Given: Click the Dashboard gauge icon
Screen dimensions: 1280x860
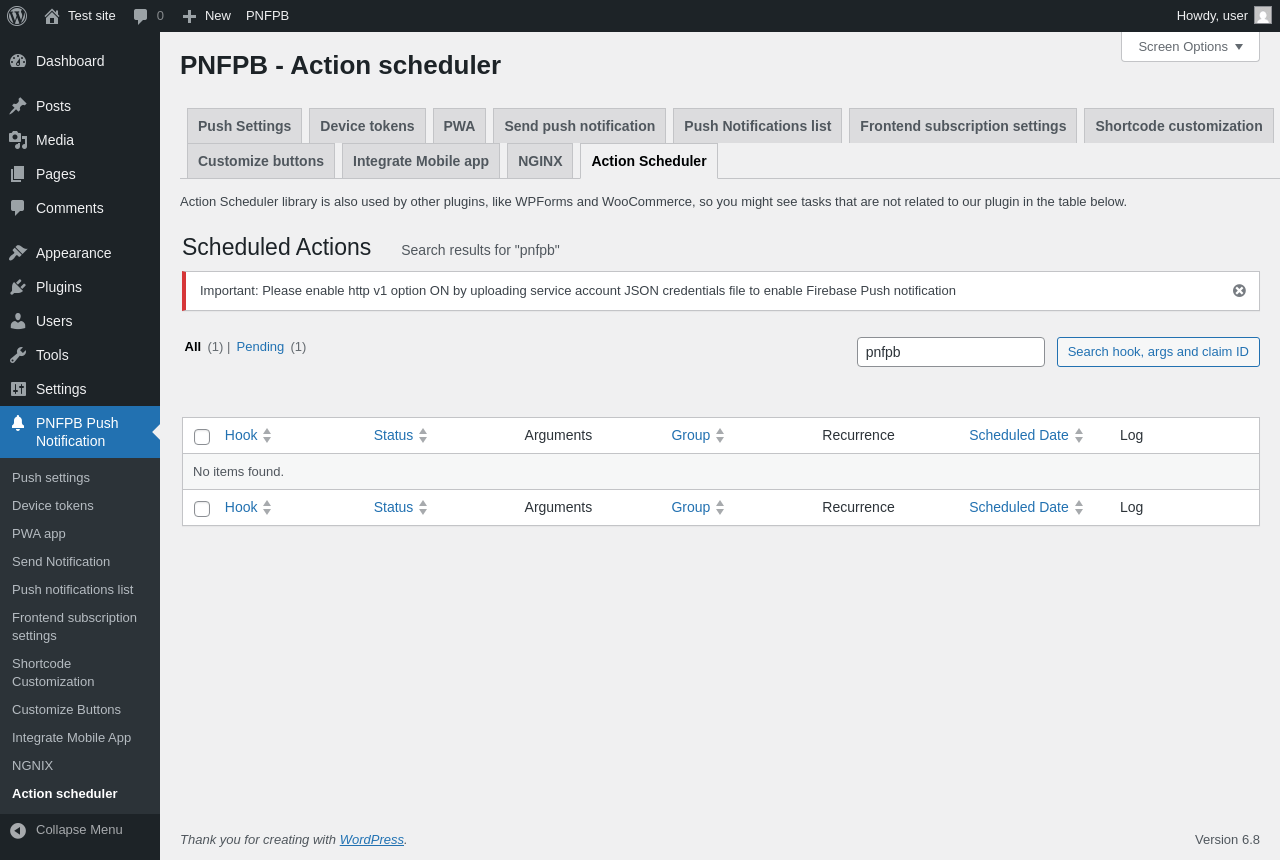Looking at the screenshot, I should 18,61.
